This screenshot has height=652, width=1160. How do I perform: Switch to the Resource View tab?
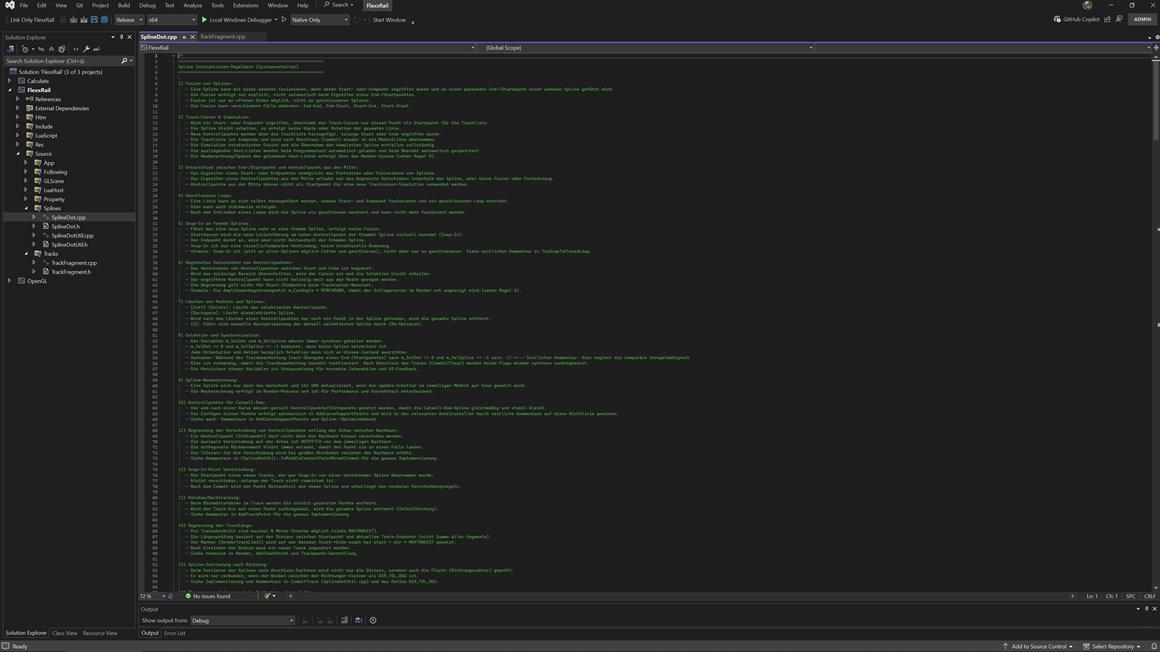click(100, 633)
